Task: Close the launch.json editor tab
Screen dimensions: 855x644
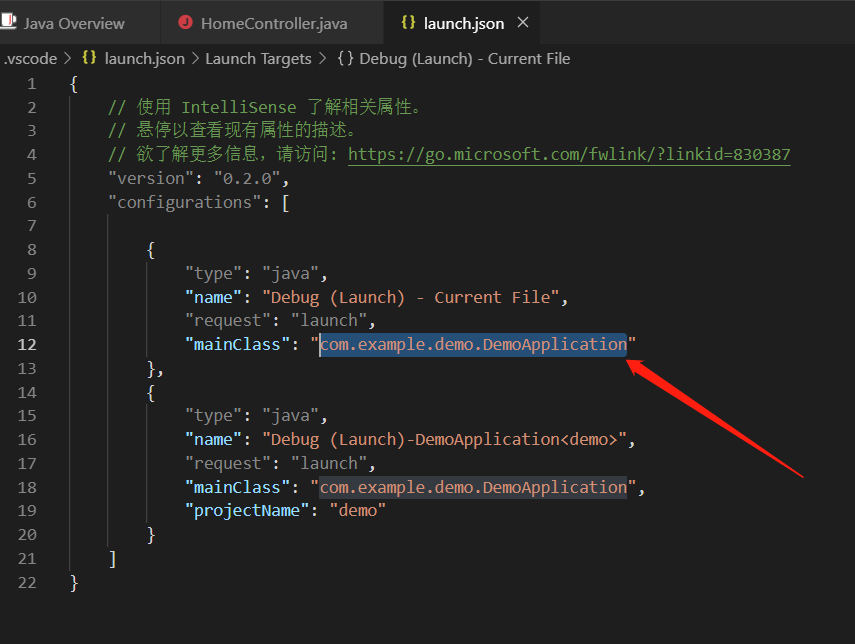Action: 523,22
